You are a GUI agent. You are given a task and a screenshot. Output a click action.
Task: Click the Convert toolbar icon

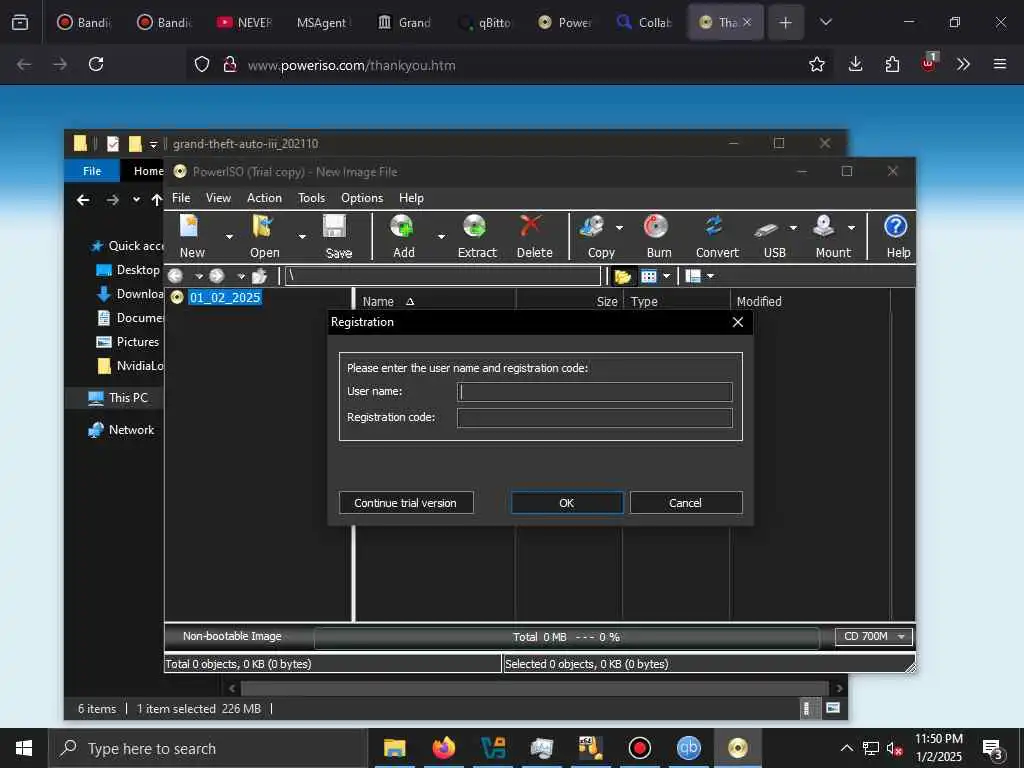[x=714, y=227]
